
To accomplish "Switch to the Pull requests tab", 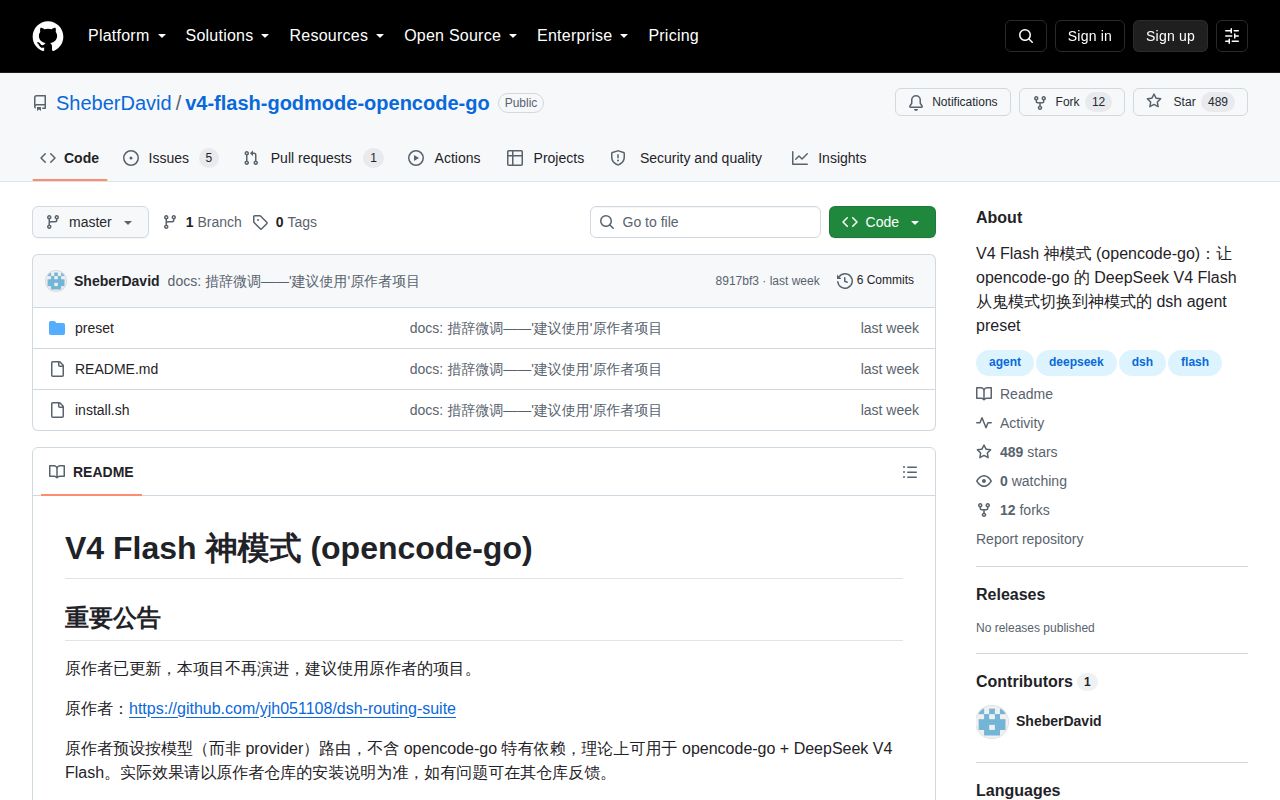I will [x=313, y=158].
